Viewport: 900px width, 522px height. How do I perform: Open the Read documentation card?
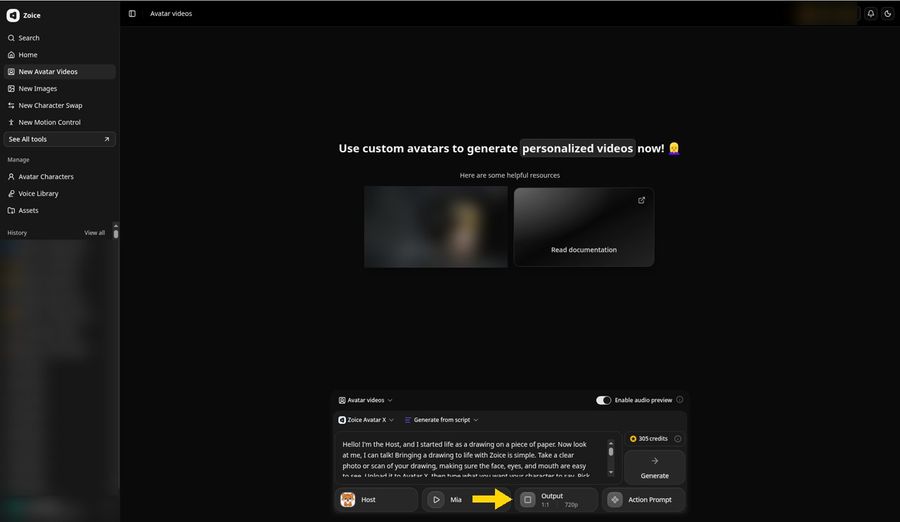[584, 227]
